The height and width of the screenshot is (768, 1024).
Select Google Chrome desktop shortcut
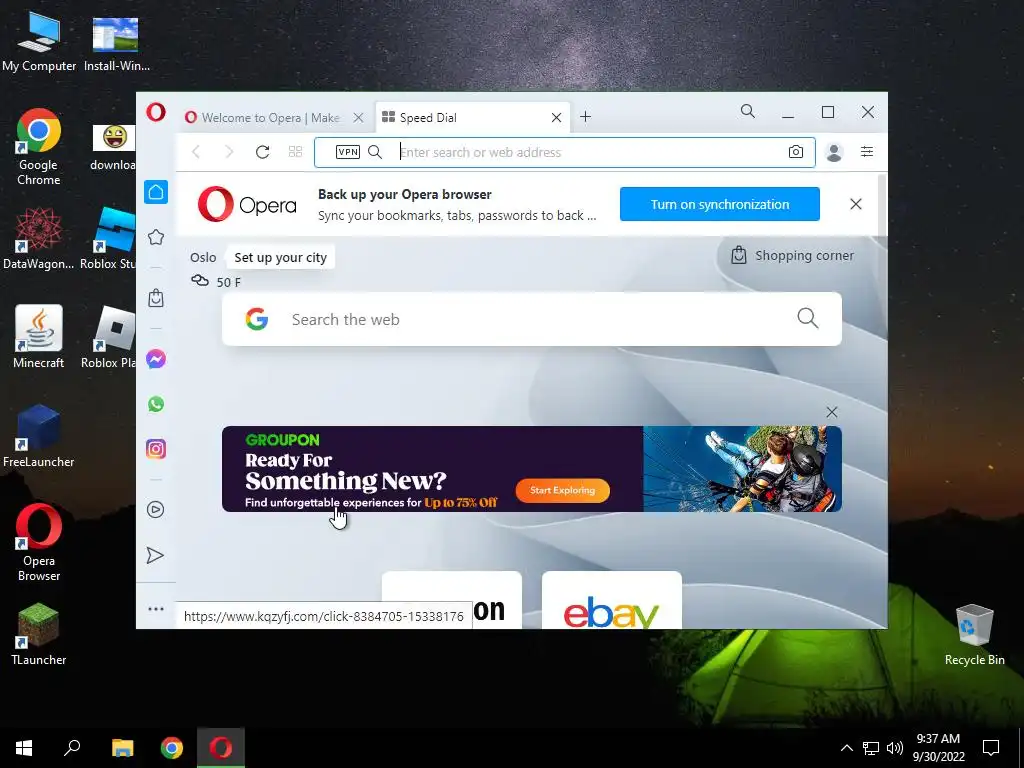tap(39, 147)
